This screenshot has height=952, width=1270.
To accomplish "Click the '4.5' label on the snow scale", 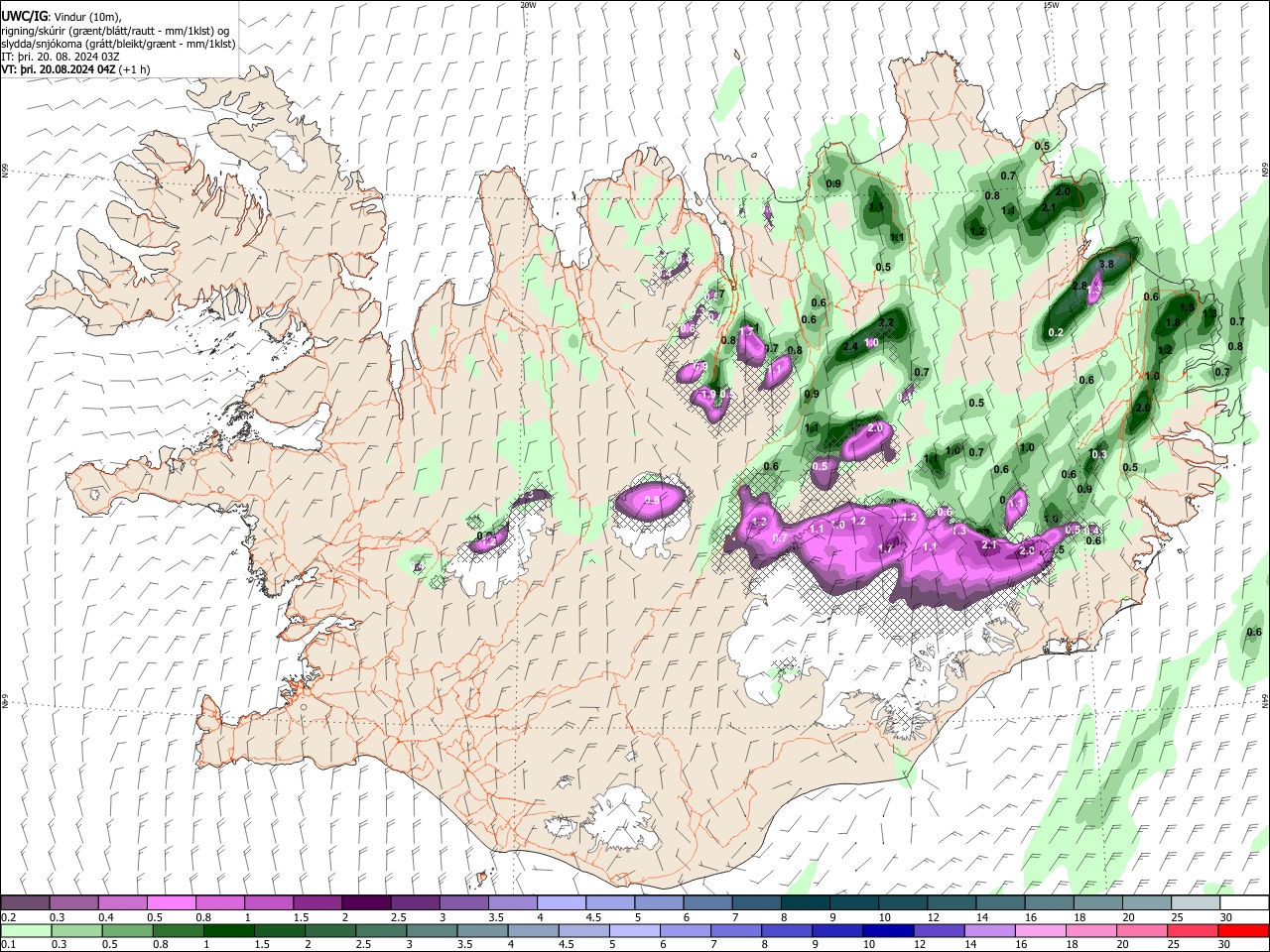I will (593, 917).
